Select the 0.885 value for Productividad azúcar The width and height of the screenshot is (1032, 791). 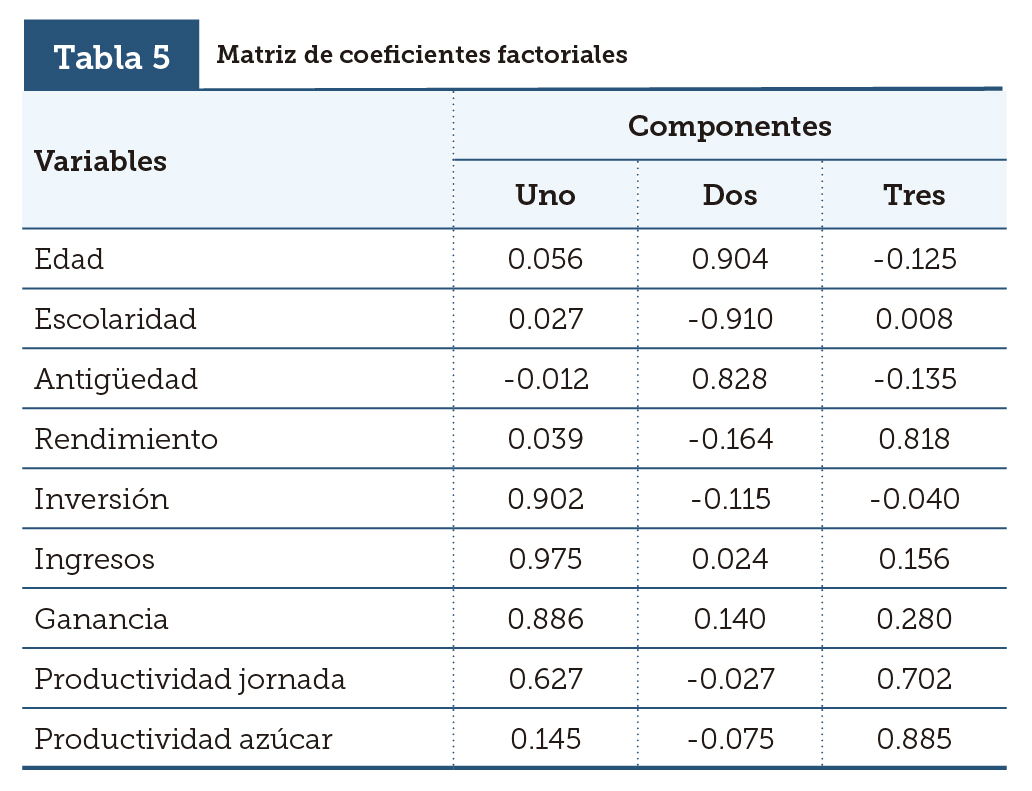click(914, 739)
